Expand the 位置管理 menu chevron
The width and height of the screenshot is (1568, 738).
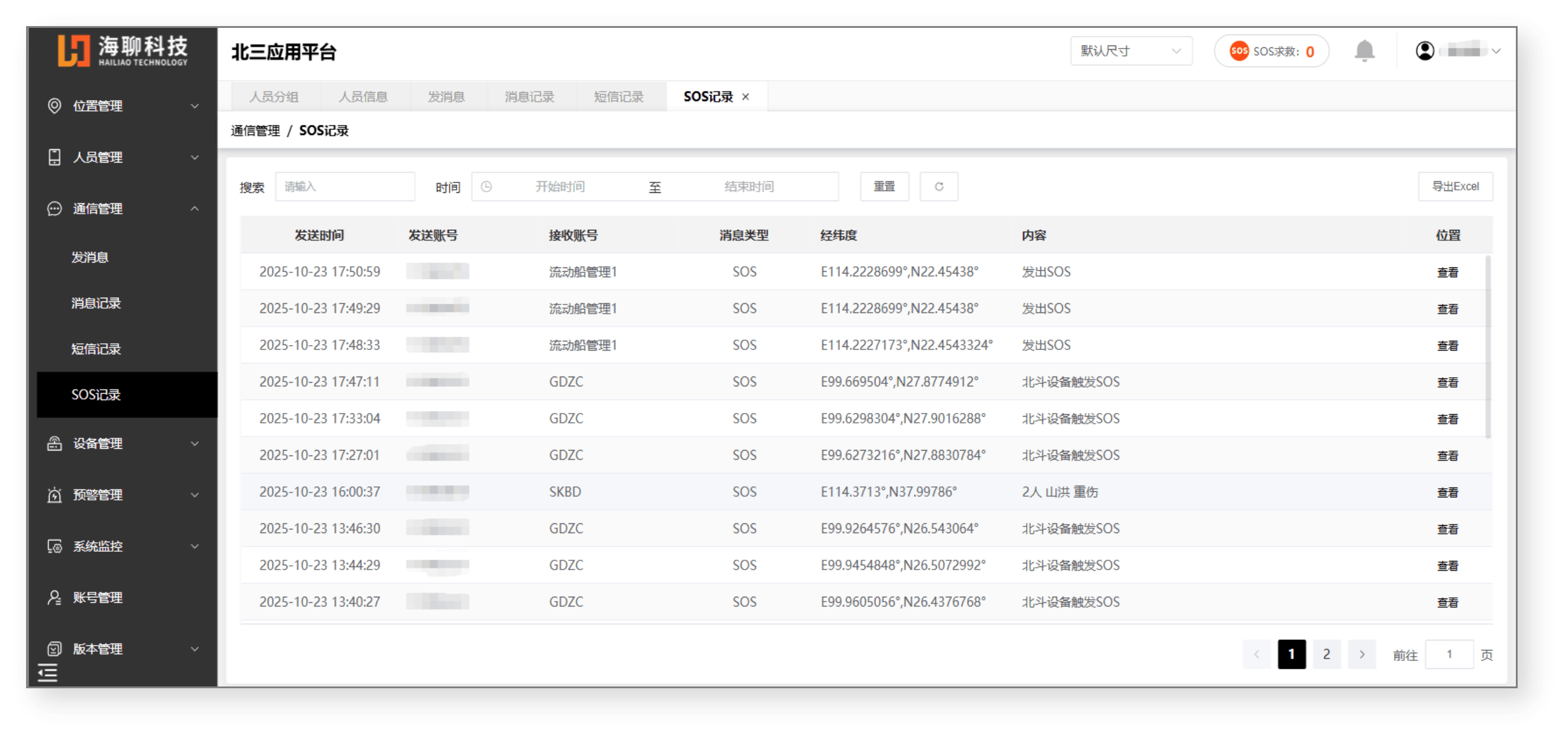click(x=195, y=106)
